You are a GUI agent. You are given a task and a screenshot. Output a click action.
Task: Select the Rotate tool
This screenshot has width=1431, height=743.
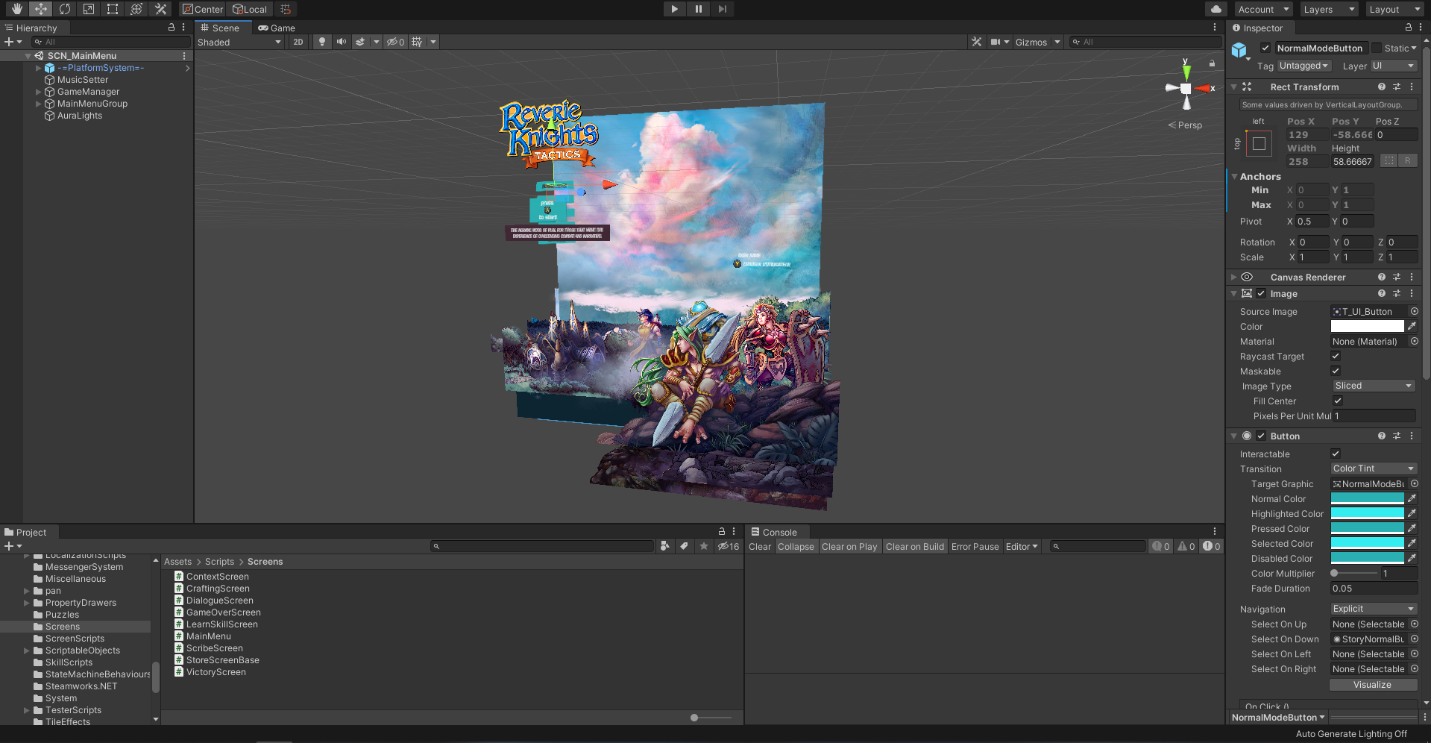65,9
